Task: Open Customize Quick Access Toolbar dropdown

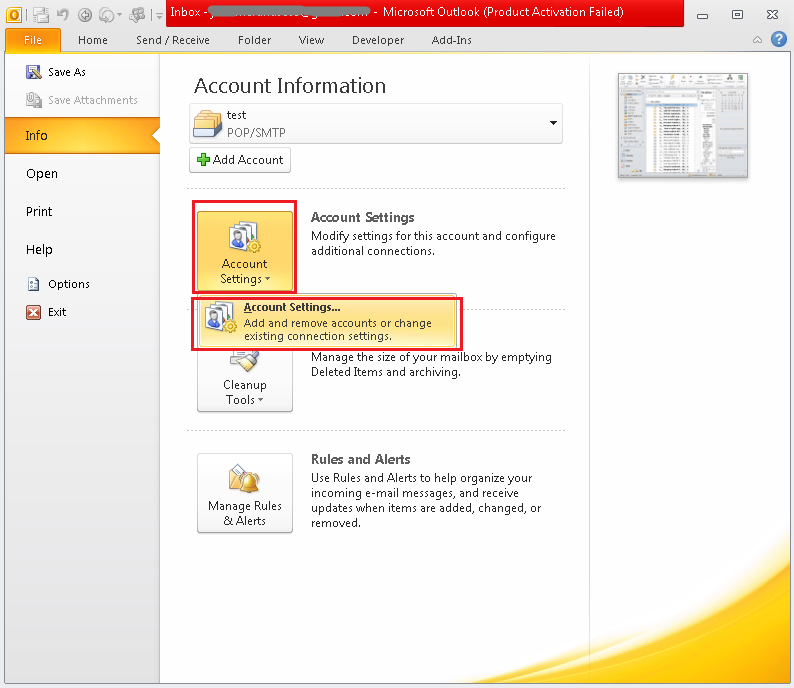Action: click(x=159, y=16)
